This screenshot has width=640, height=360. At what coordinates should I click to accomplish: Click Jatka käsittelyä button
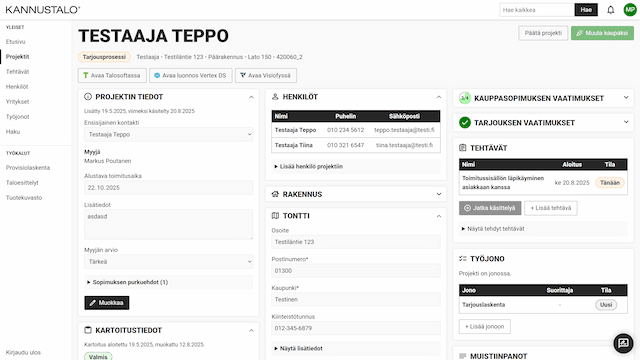tap(490, 208)
